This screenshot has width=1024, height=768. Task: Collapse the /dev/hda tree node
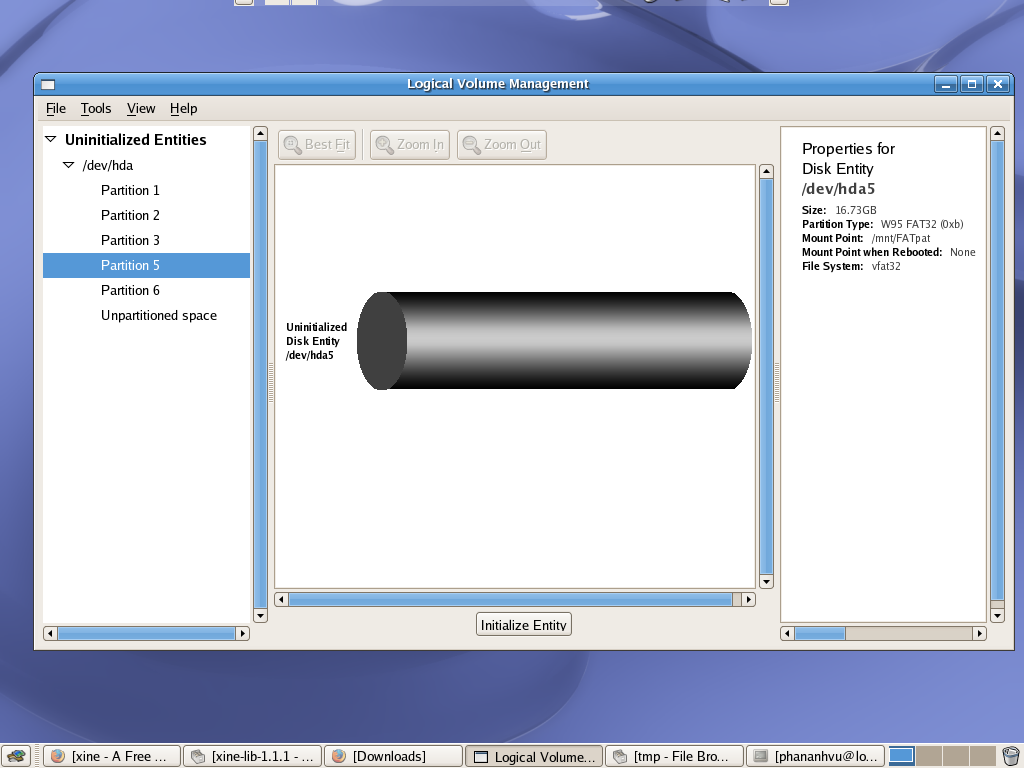68,165
